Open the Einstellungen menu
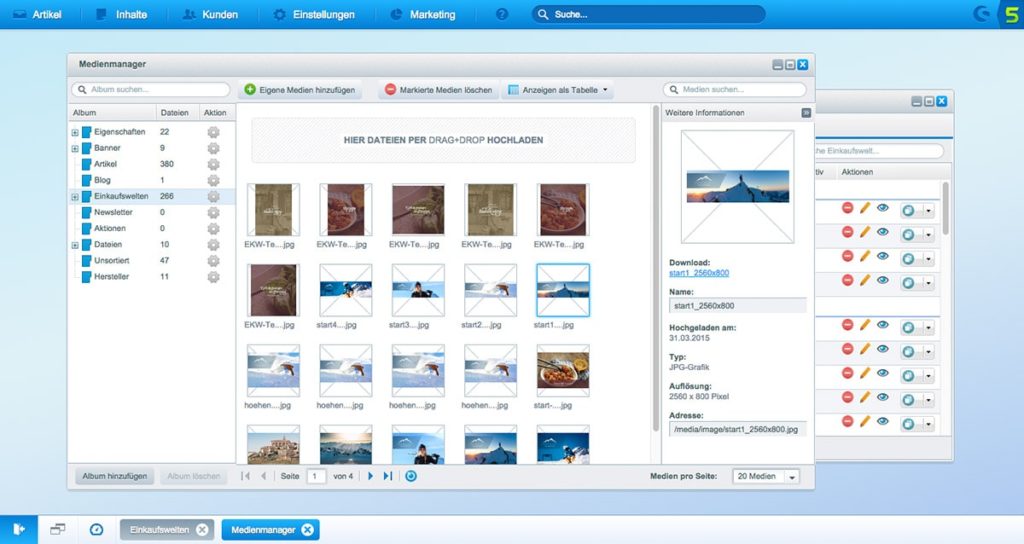Image resolution: width=1024 pixels, height=544 pixels. [313, 14]
